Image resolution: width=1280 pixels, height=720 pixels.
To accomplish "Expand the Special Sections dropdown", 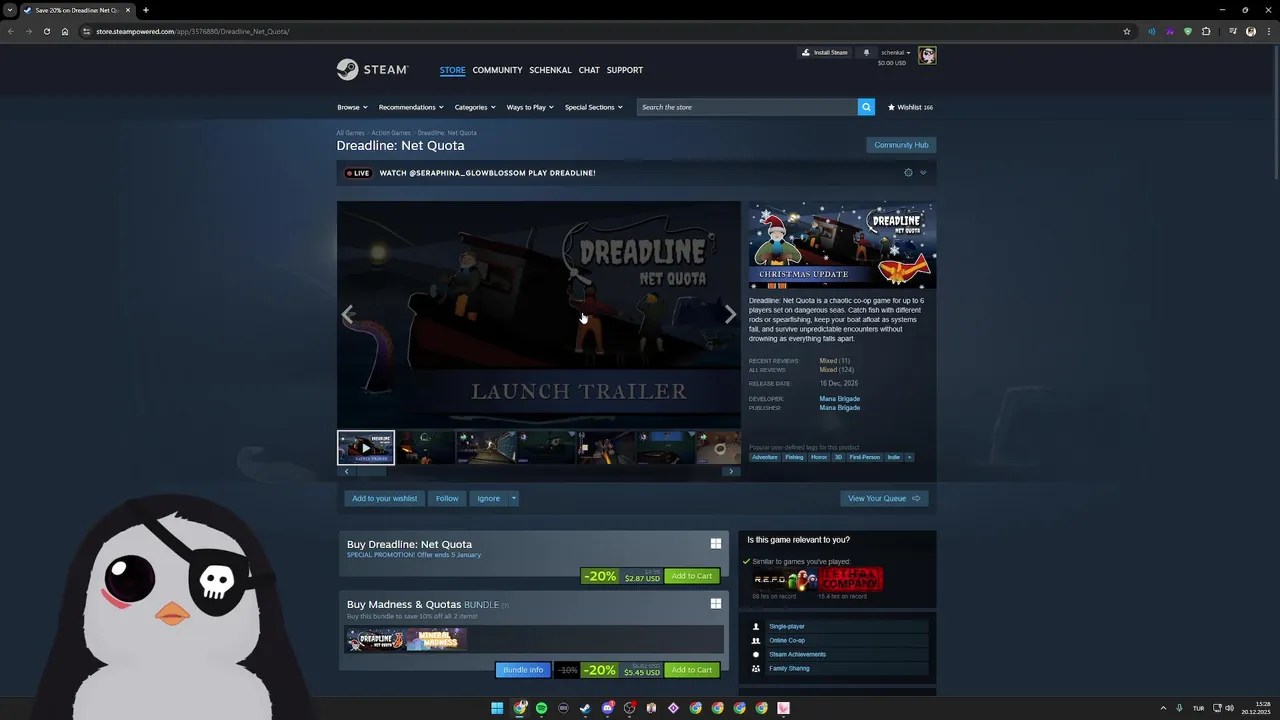I will coord(594,107).
